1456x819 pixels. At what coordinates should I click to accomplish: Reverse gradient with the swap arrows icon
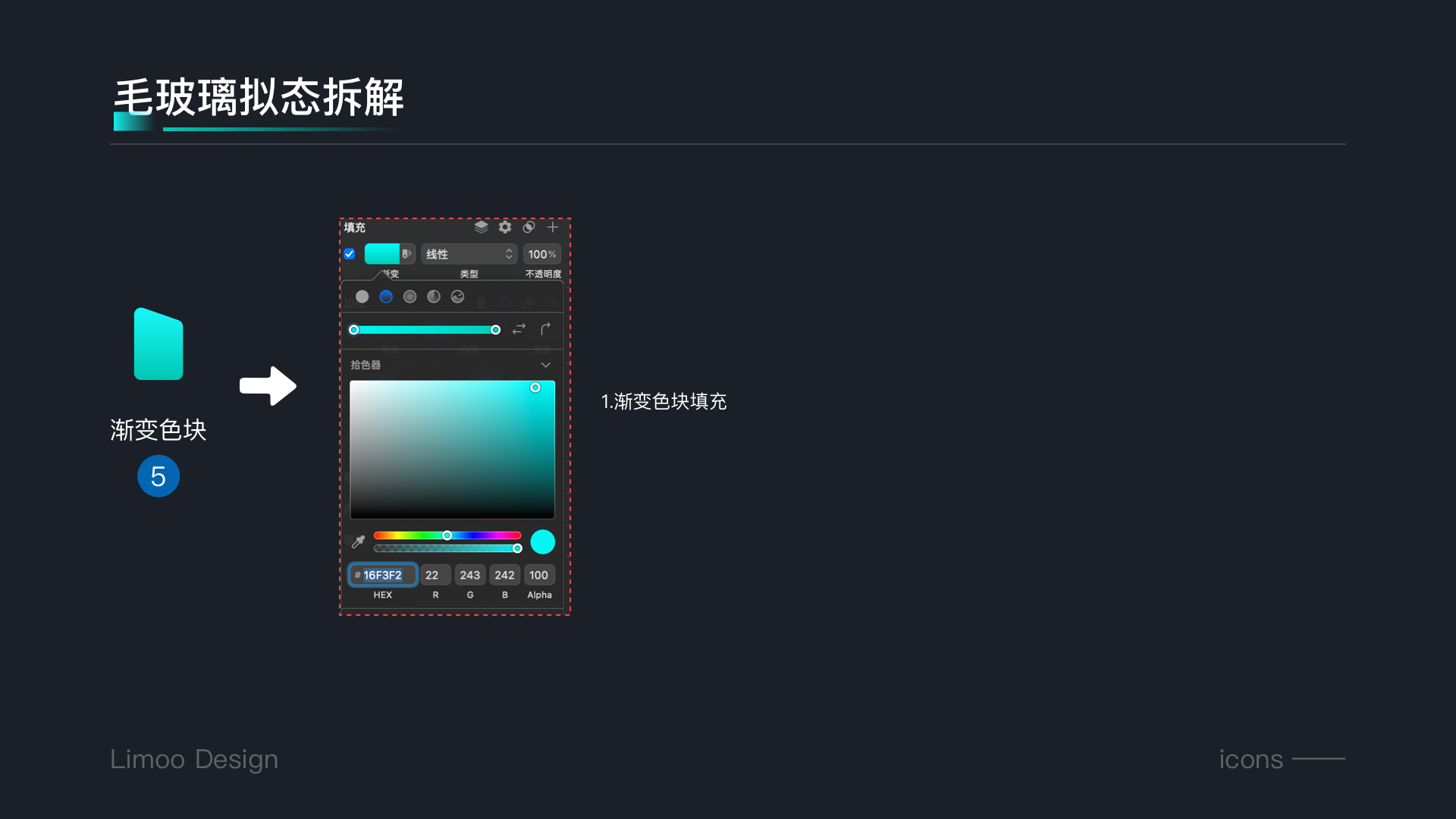point(519,329)
